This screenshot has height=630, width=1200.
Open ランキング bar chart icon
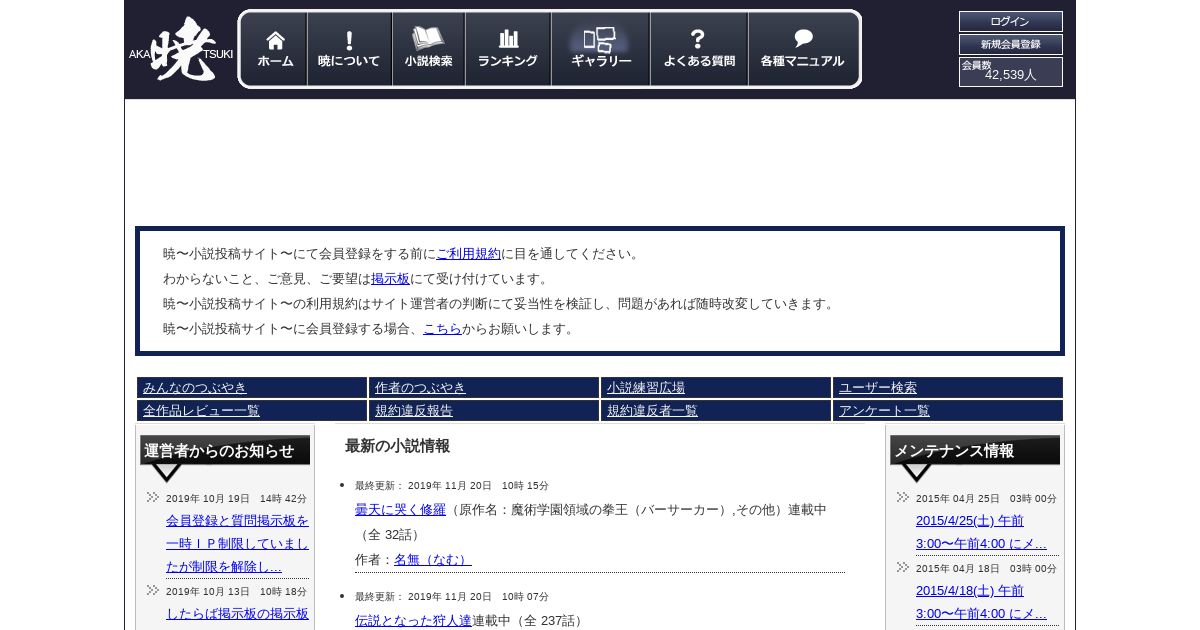(x=508, y=49)
